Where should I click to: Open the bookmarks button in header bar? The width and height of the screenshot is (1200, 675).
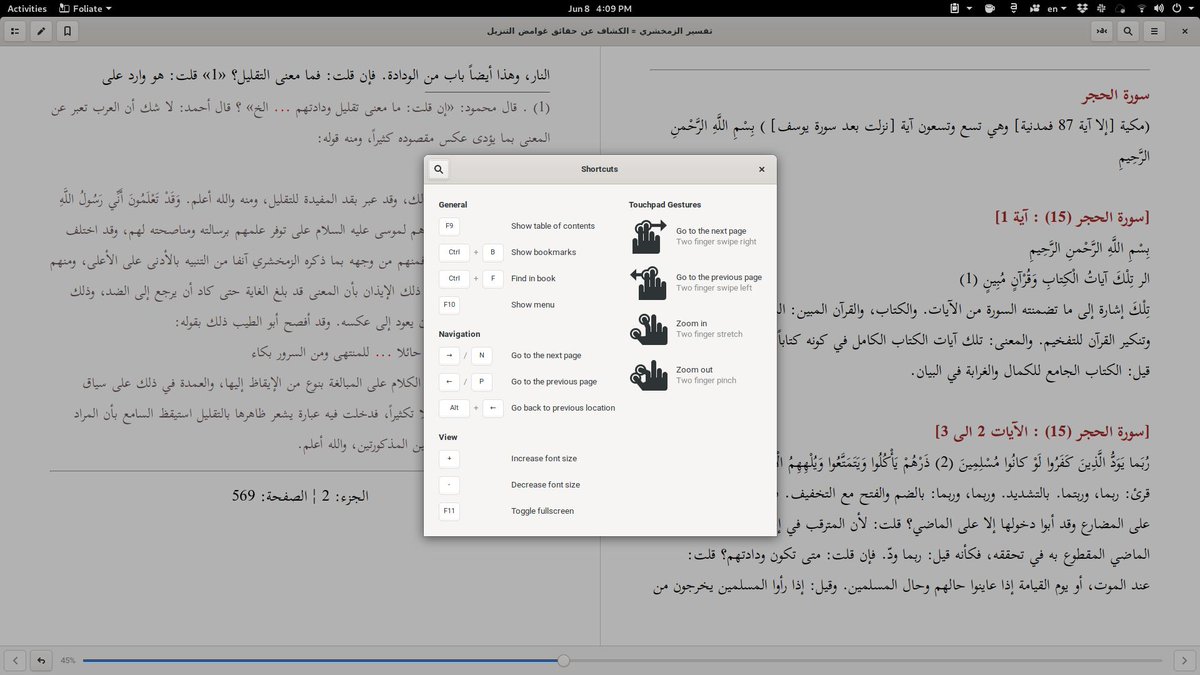[x=67, y=31]
